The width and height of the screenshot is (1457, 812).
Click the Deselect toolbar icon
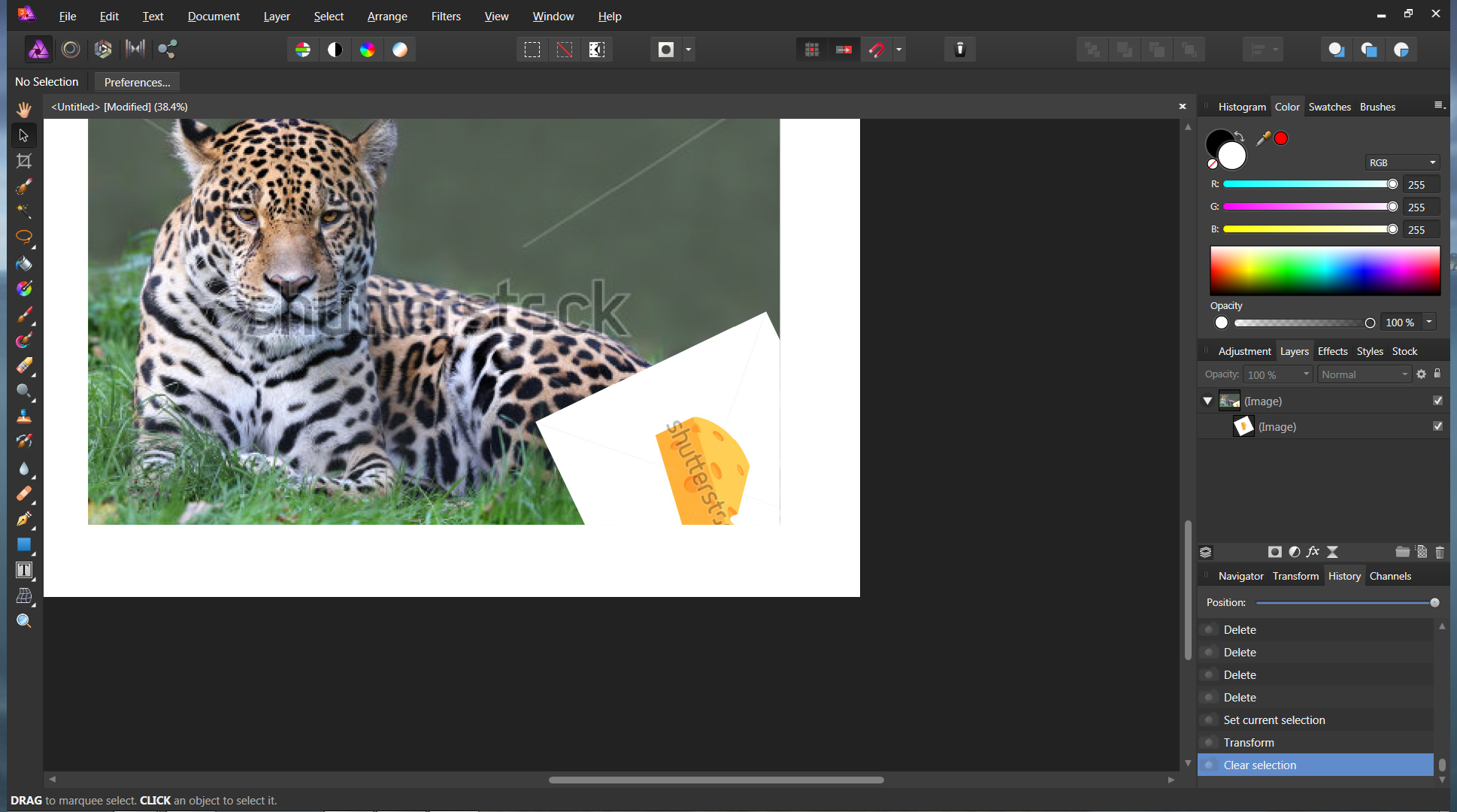click(565, 50)
